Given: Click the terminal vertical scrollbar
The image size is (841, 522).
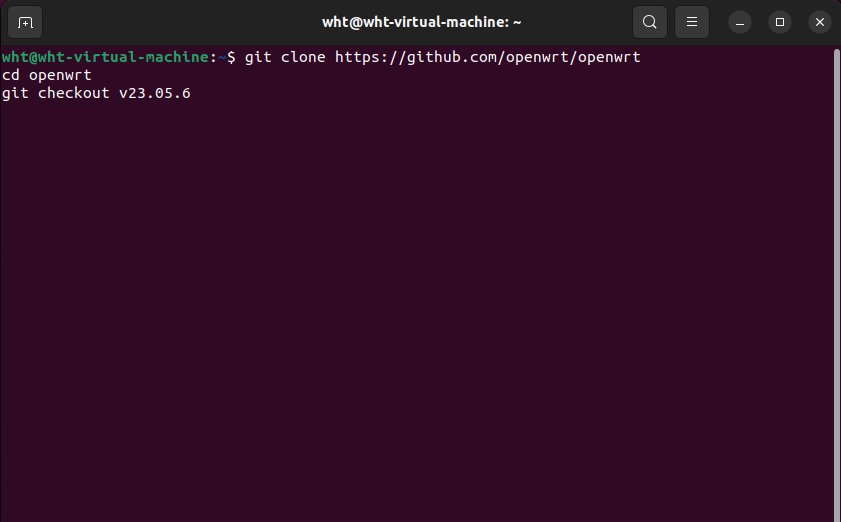Looking at the screenshot, I should (836, 280).
